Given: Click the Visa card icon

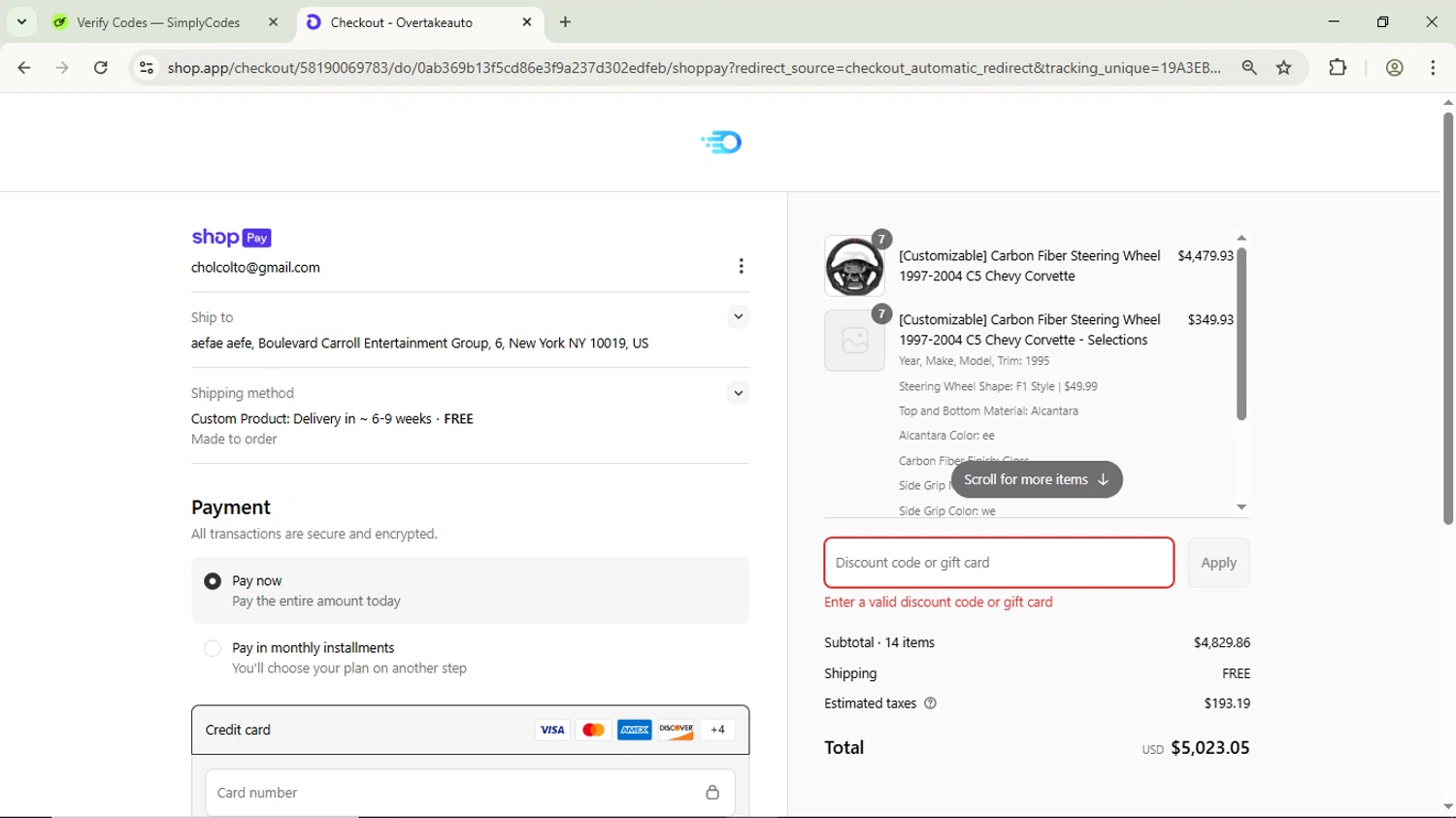Looking at the screenshot, I should (552, 730).
